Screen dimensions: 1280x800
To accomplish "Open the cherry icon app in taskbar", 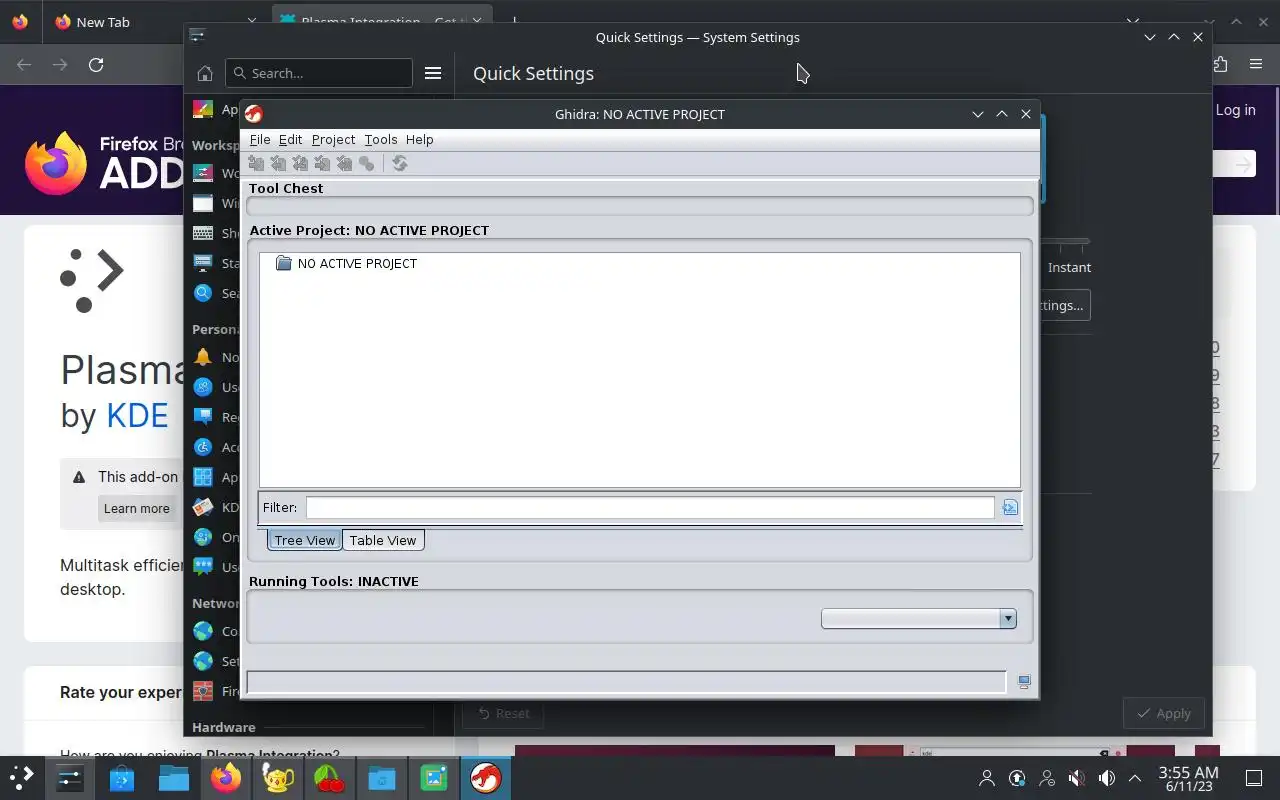I will (329, 777).
